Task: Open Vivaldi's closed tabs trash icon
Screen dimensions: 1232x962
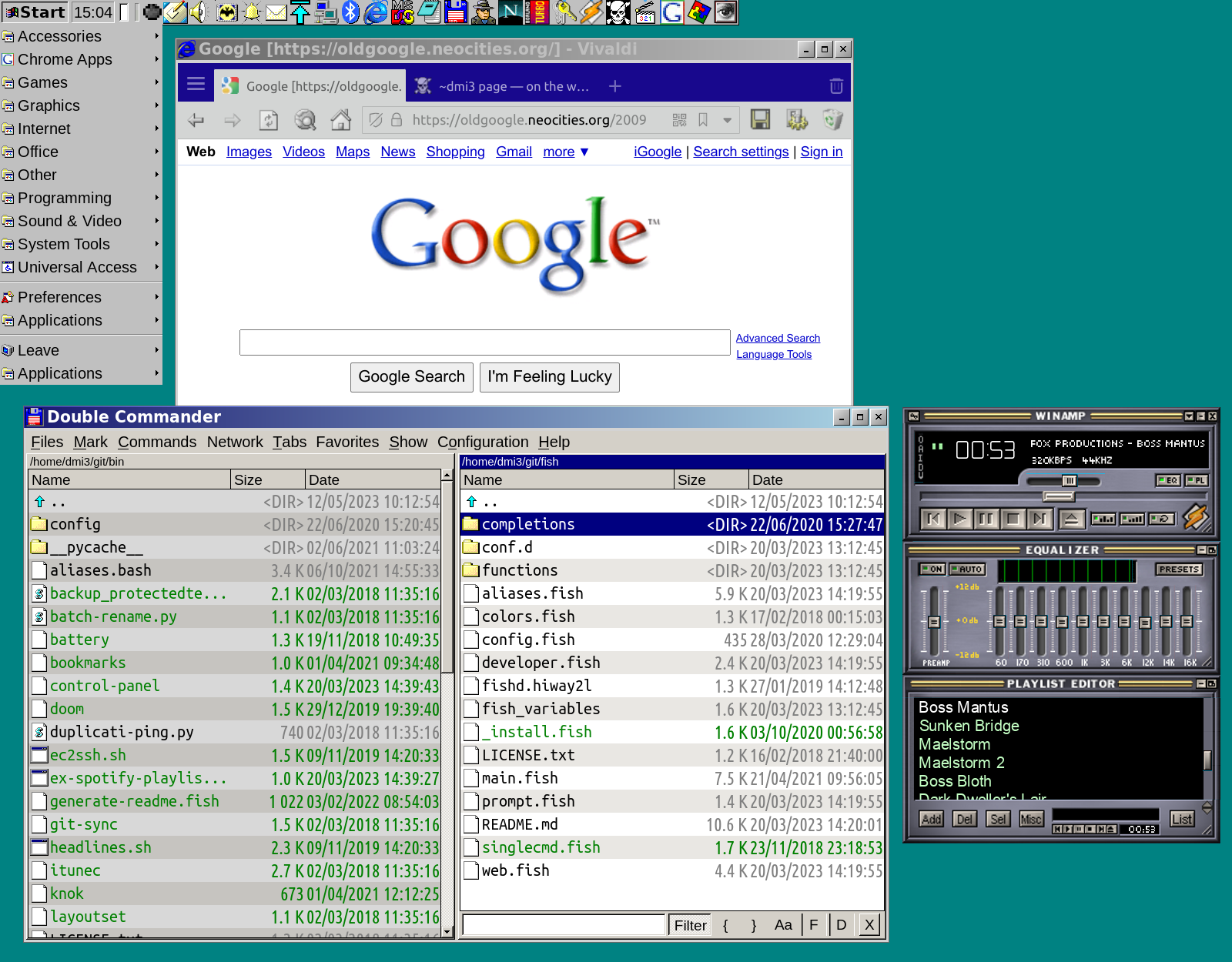Action: (x=836, y=86)
